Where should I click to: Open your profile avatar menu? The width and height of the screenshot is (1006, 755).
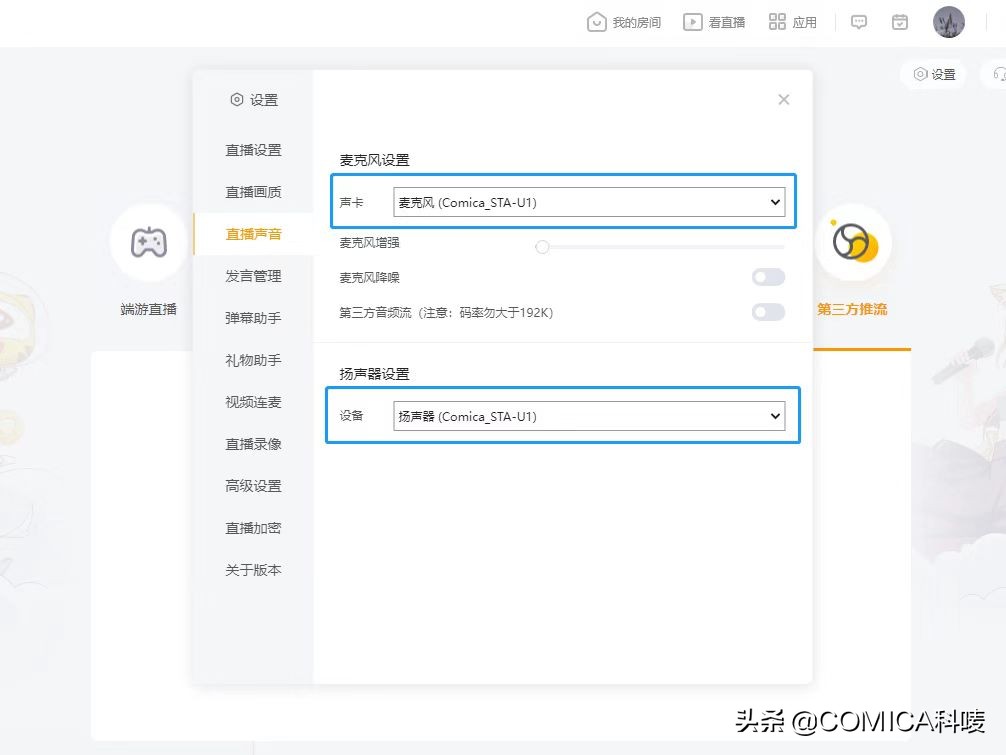[x=947, y=21]
